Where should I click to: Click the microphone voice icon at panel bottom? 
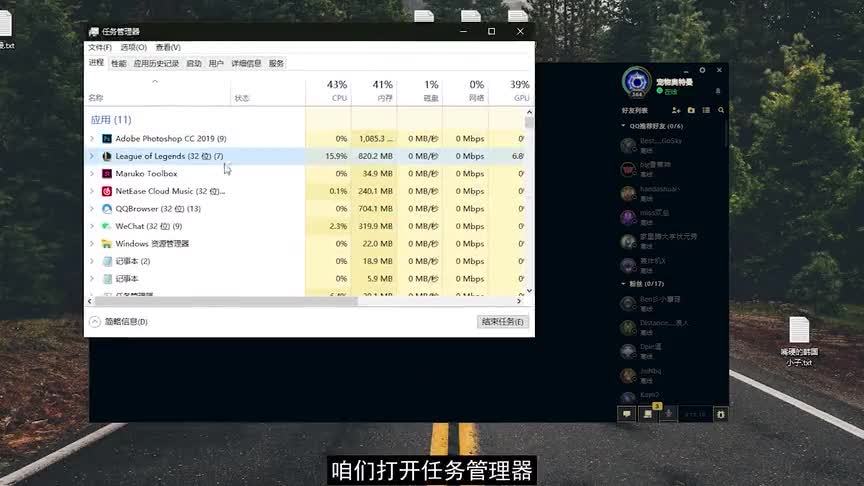[x=668, y=414]
